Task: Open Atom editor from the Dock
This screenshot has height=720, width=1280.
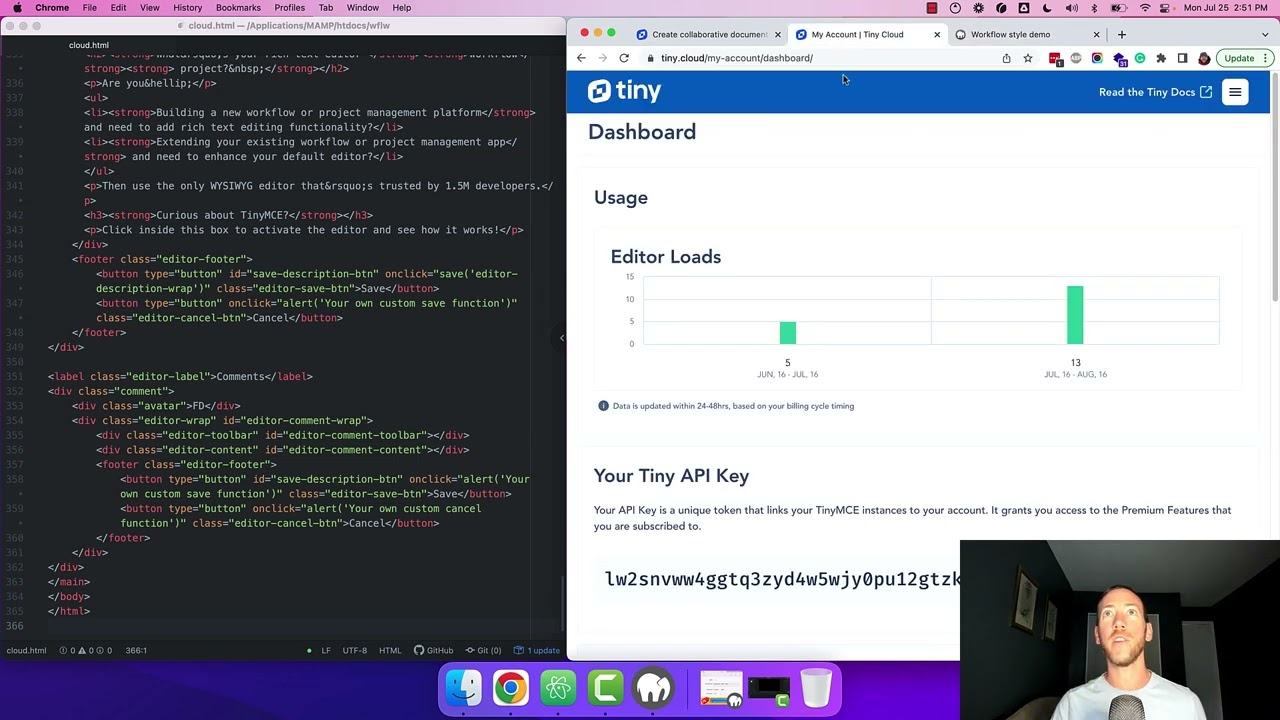Action: [558, 688]
